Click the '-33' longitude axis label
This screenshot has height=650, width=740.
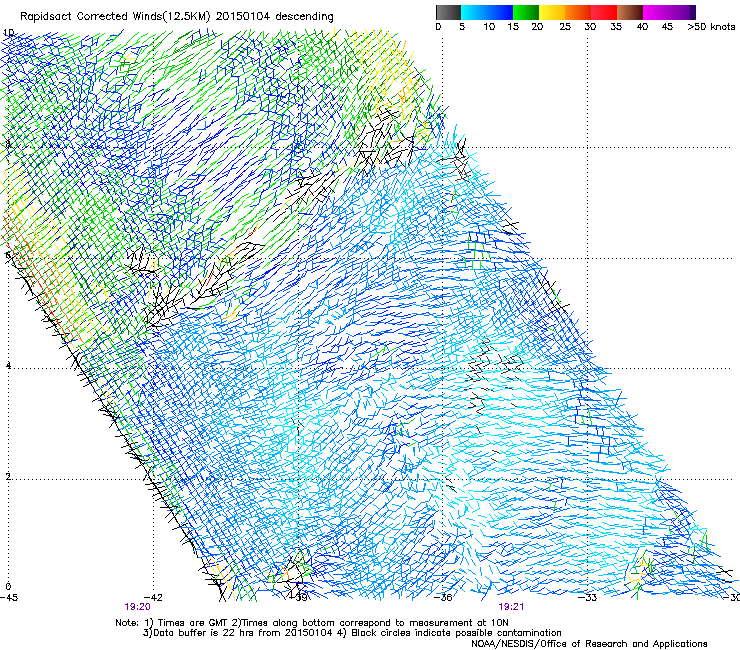pos(588,598)
